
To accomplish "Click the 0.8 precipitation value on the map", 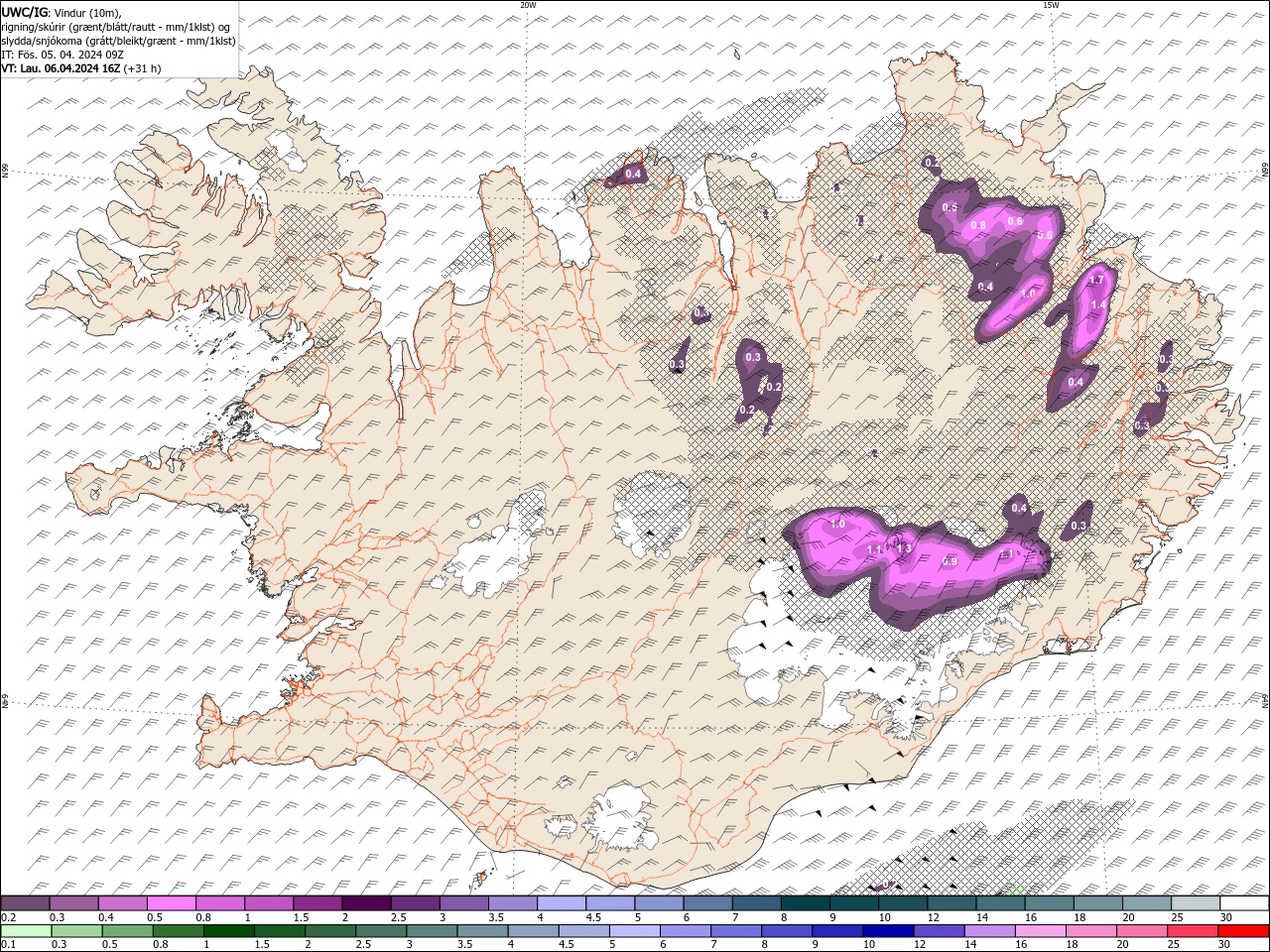I will click(x=978, y=225).
